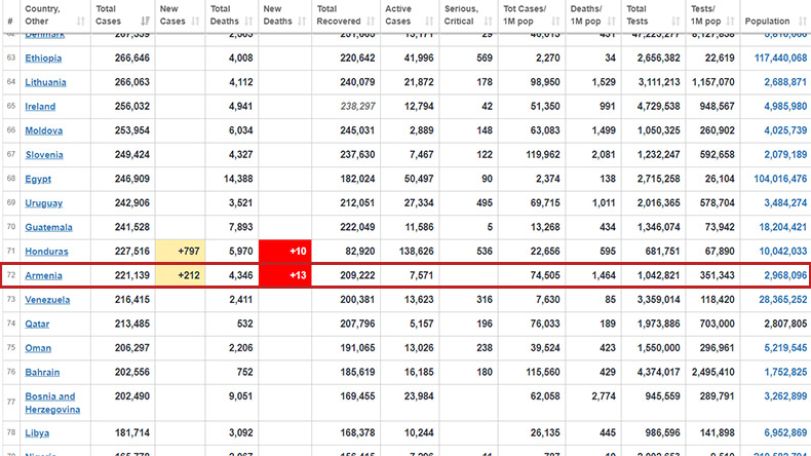Screen dimensions: 811x456
Task: Open the Ireland country link
Action: 40,107
